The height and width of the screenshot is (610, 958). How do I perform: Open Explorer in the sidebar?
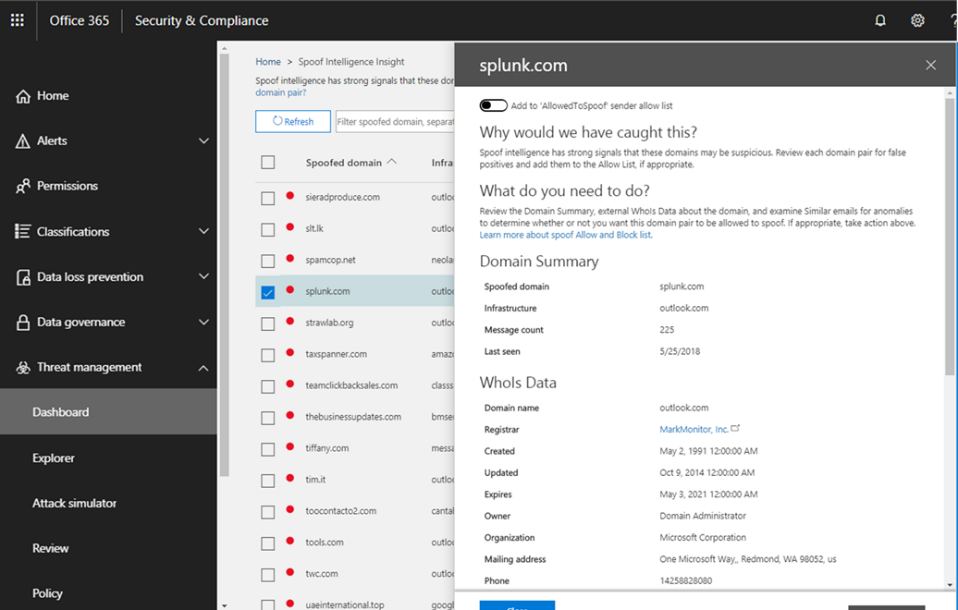pyautogui.click(x=53, y=458)
